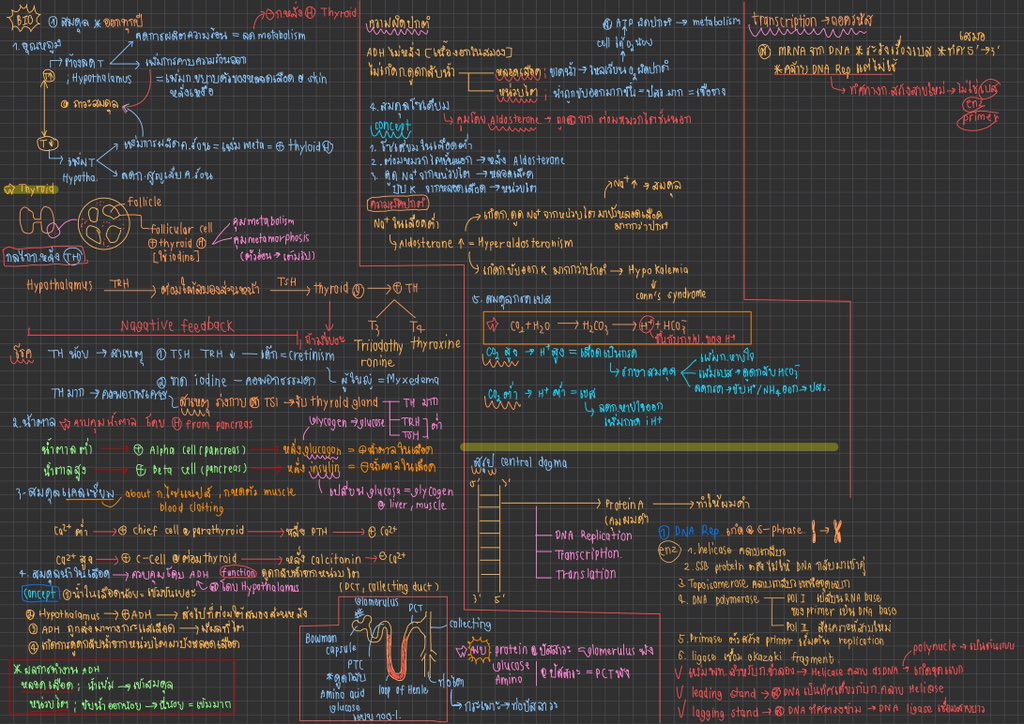Image resolution: width=1024 pixels, height=724 pixels.
Task: Click the blue boxed 'concept' label
Action: [x=40, y=593]
